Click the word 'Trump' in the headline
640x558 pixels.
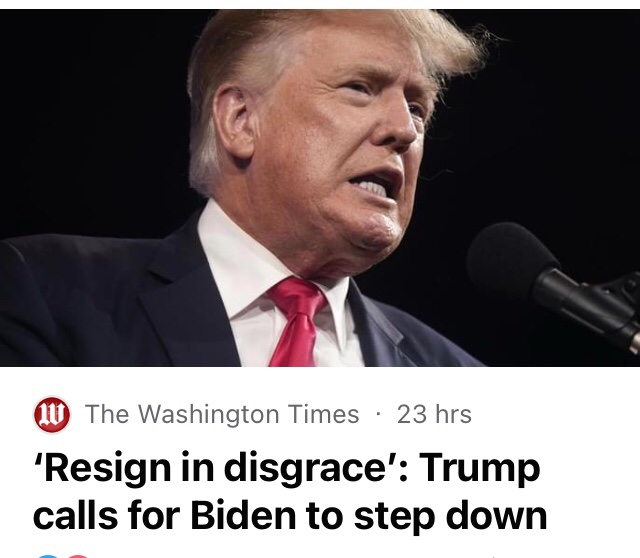[480, 469]
